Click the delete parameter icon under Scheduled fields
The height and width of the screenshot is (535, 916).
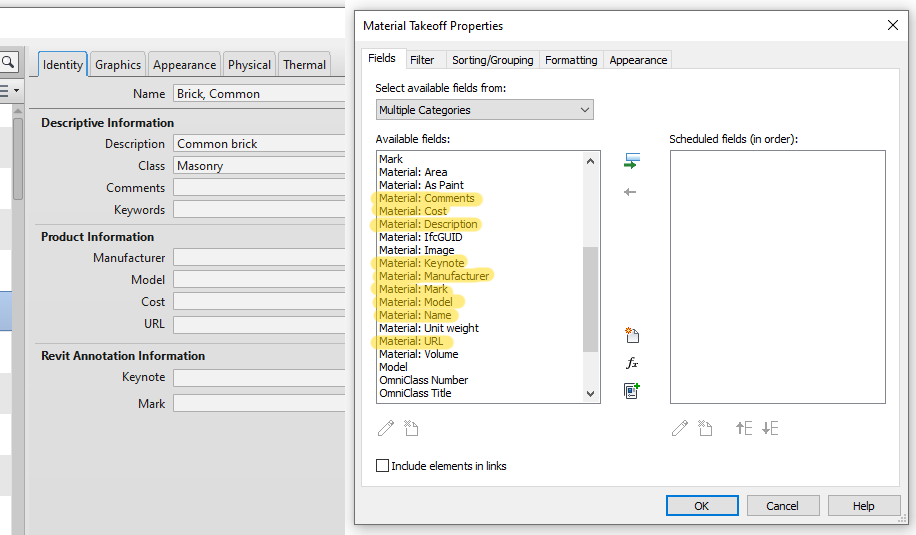705,428
